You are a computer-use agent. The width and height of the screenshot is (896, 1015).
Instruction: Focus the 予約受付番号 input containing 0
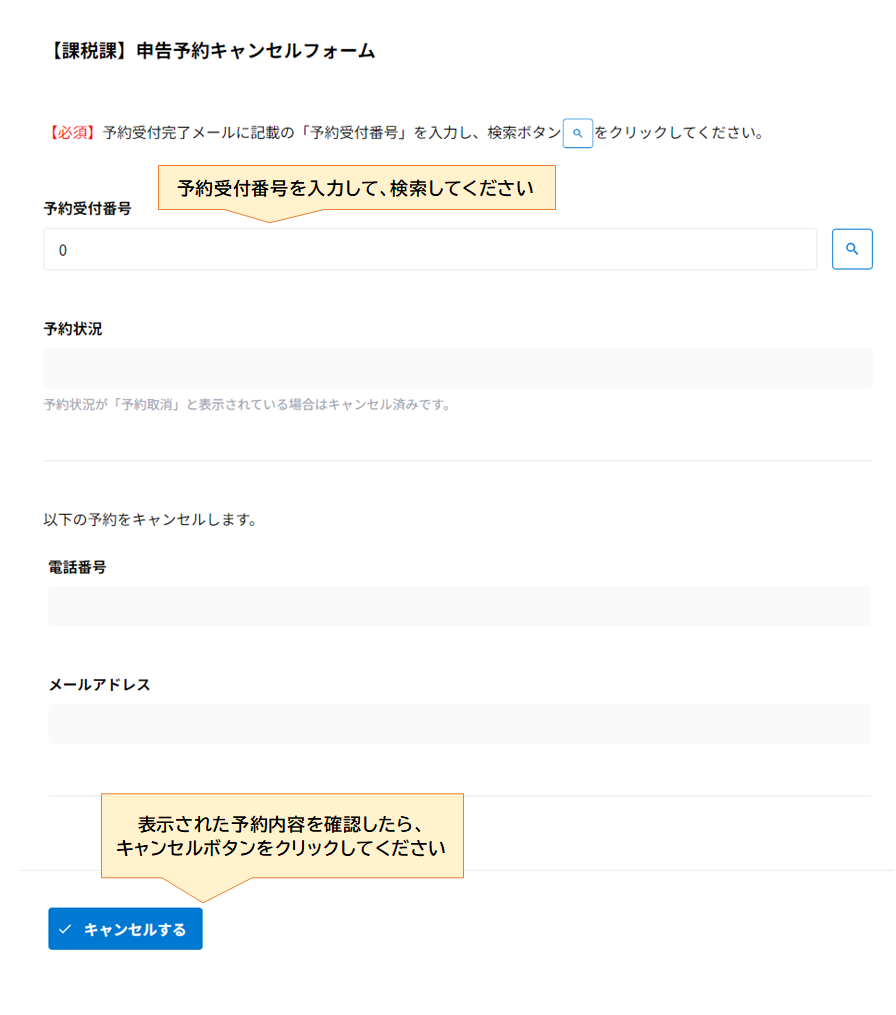click(430, 249)
